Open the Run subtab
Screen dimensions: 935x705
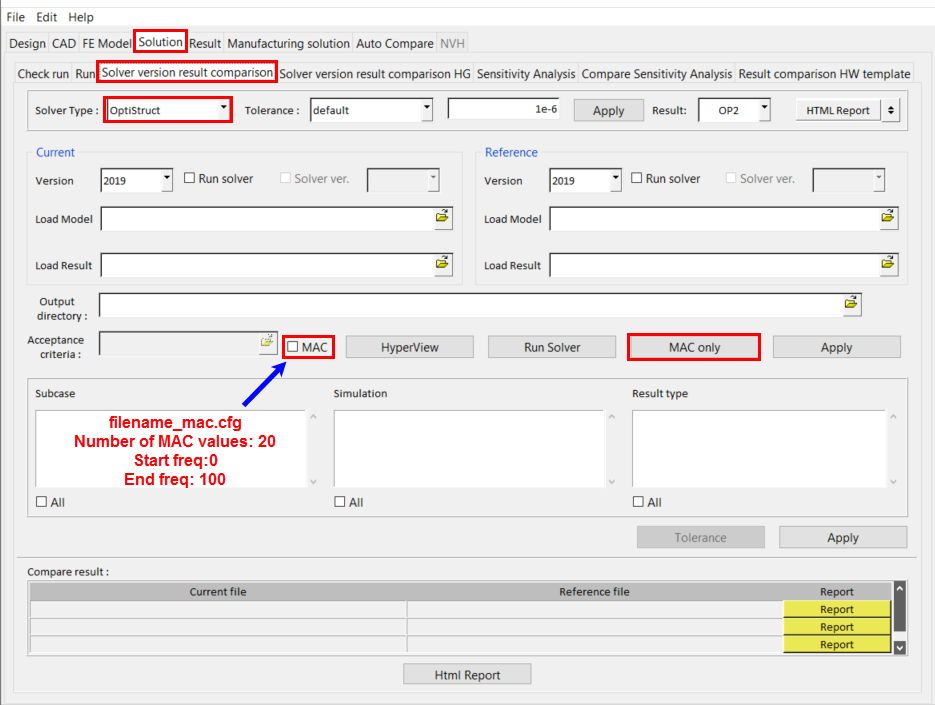point(85,74)
